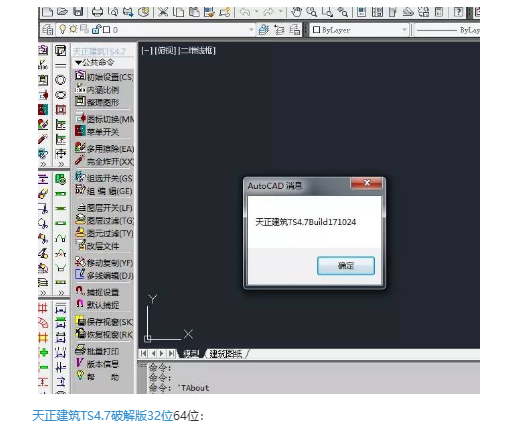This screenshot has height=427, width=516.
Task: Click 帮助 menu entry with lightbulb
Action: [97, 376]
